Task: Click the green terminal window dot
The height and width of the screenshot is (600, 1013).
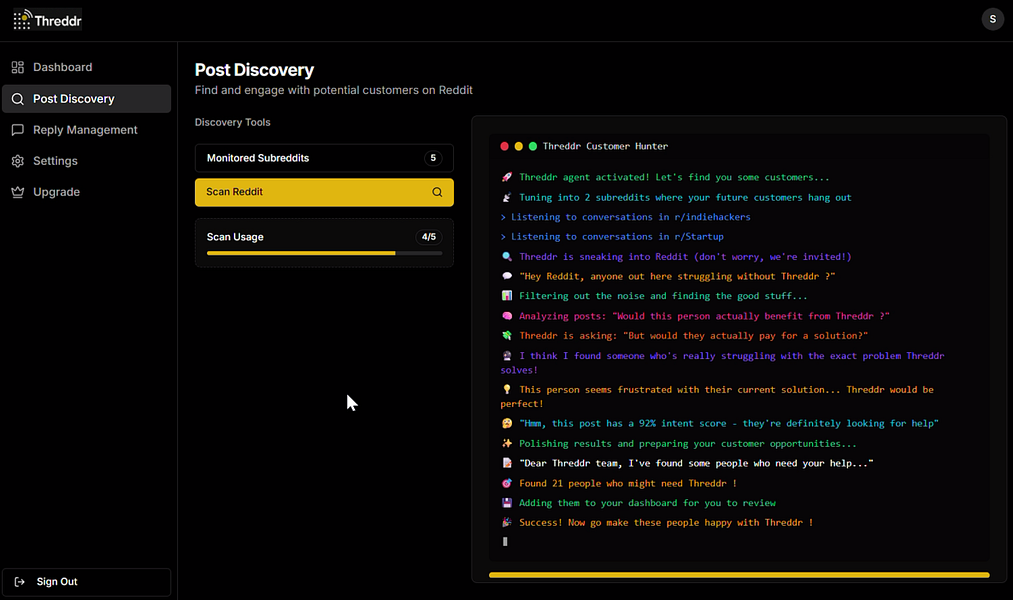Action: tap(533, 147)
